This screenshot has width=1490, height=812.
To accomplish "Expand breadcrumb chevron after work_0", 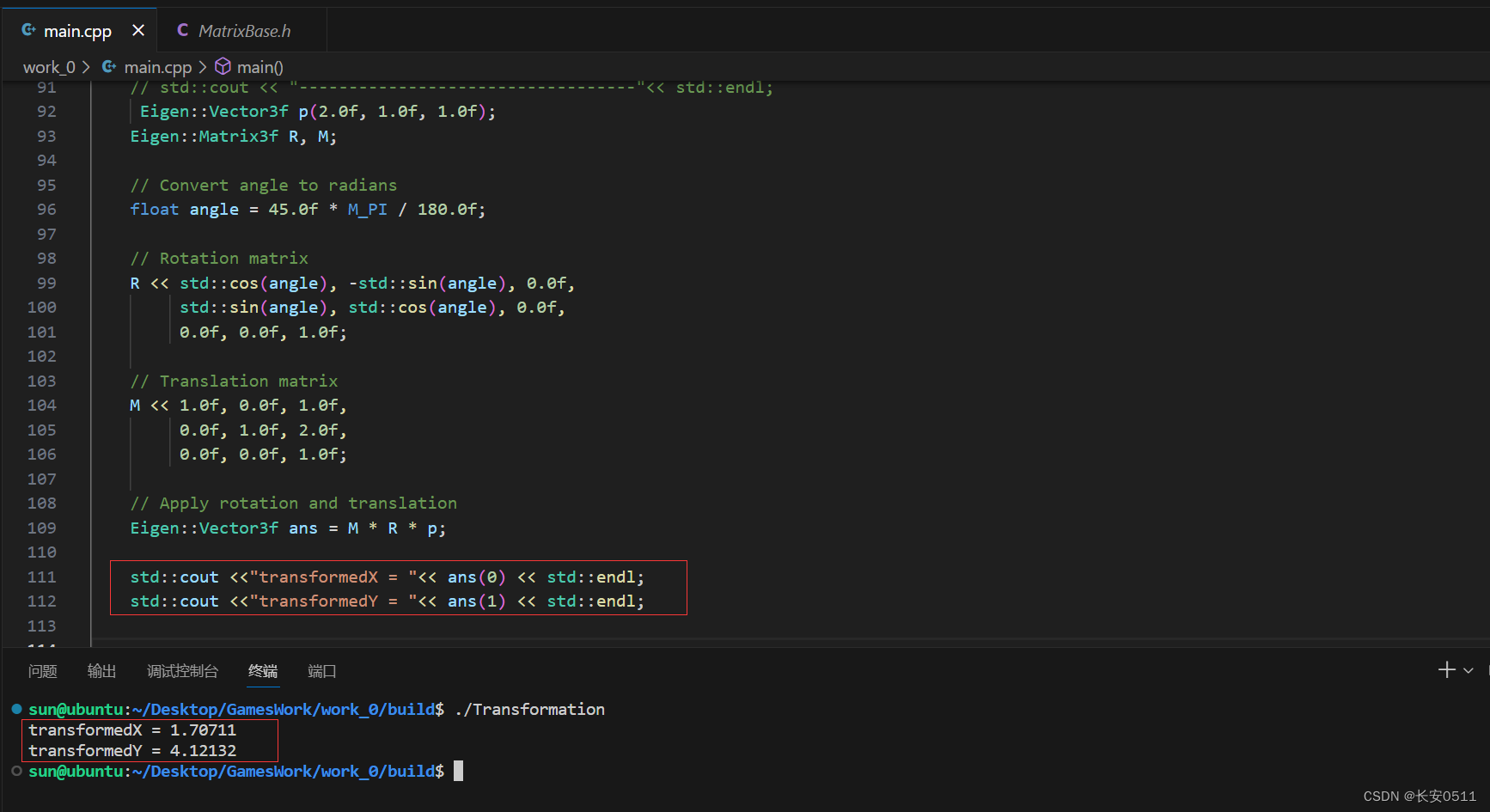I will (87, 67).
